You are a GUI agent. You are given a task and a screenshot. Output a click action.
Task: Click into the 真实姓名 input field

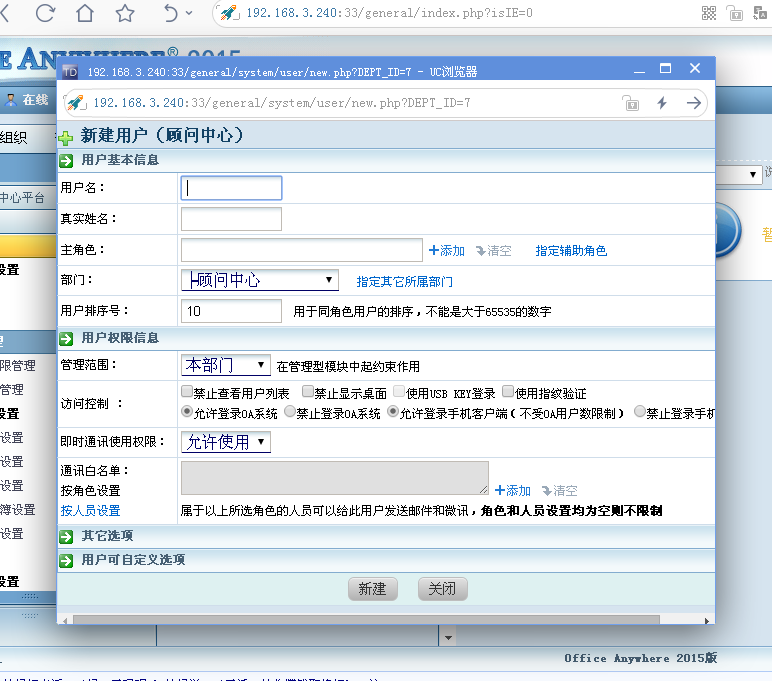pos(231,219)
